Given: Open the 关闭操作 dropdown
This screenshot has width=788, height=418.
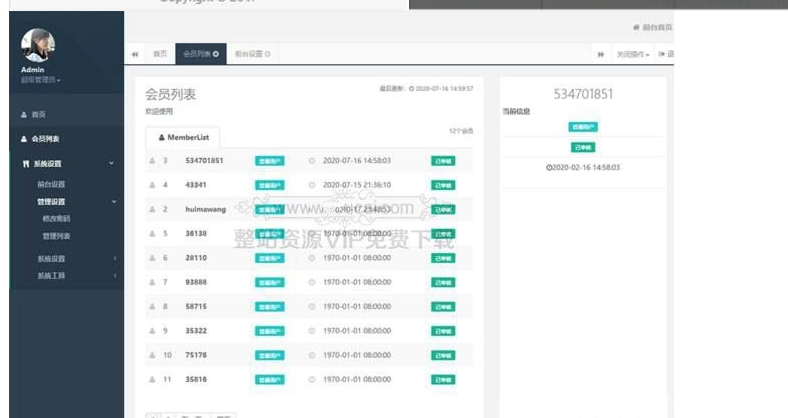Looking at the screenshot, I should pos(633,54).
